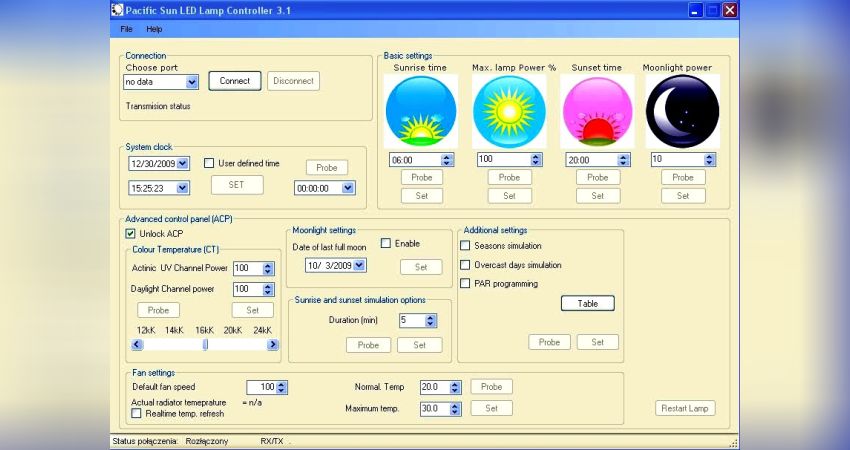Screen dimensions: 850x450
Task: Open the last full moon date dropdown
Action: point(359,265)
